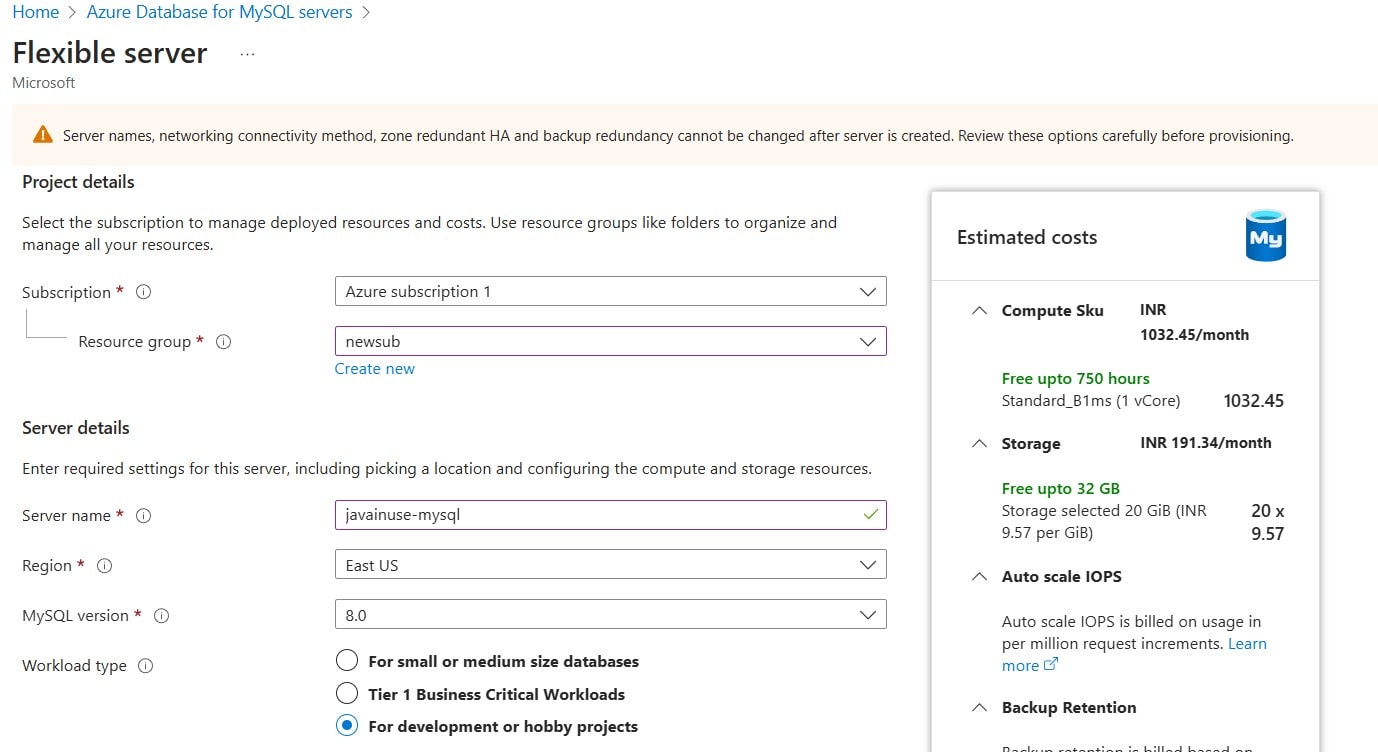This screenshot has height=752, width=1378.
Task: Click the Free upto 750 hours text
Action: click(x=1076, y=379)
